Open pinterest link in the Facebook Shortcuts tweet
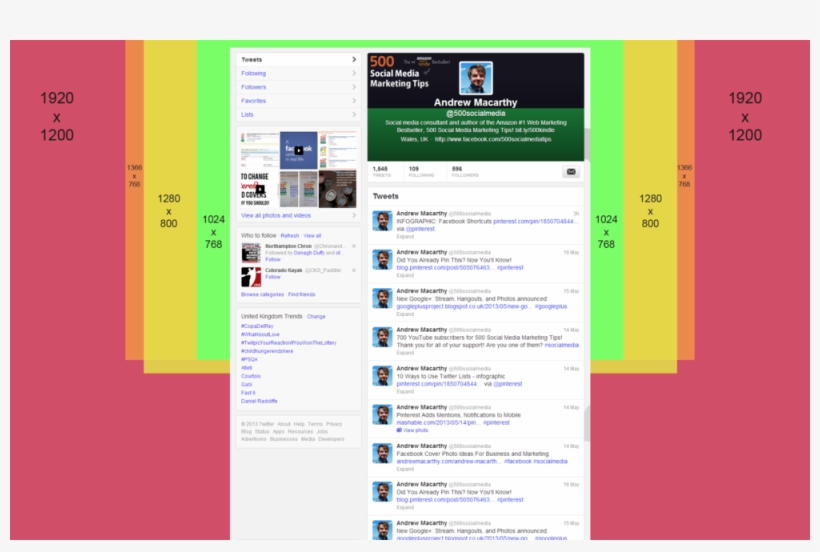 pyautogui.click(x=534, y=221)
